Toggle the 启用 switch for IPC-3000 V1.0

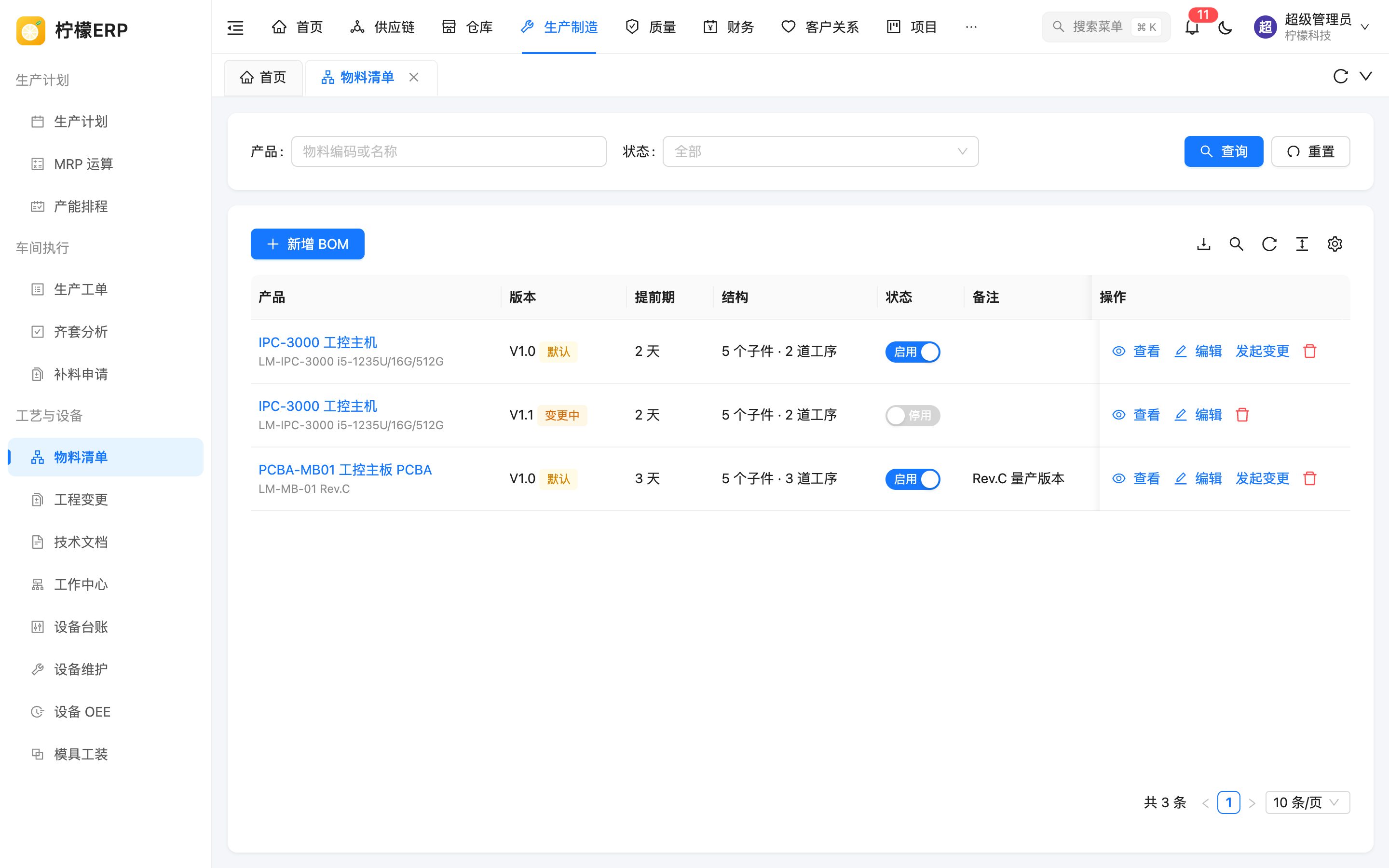pyautogui.click(x=912, y=352)
